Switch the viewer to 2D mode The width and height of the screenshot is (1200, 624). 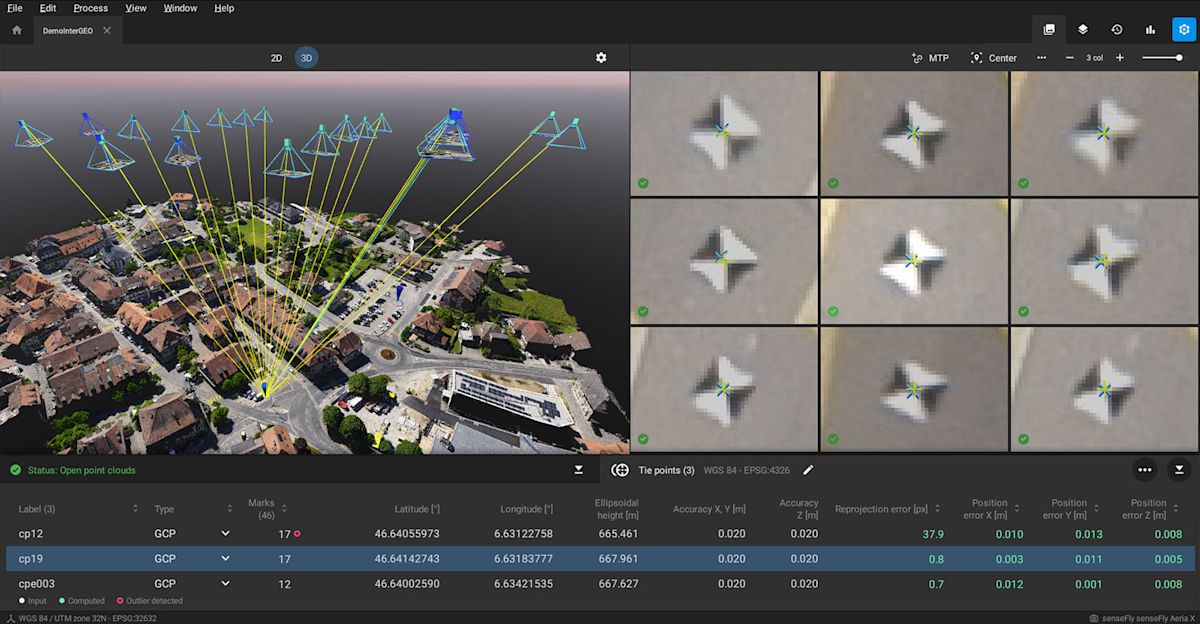278,57
